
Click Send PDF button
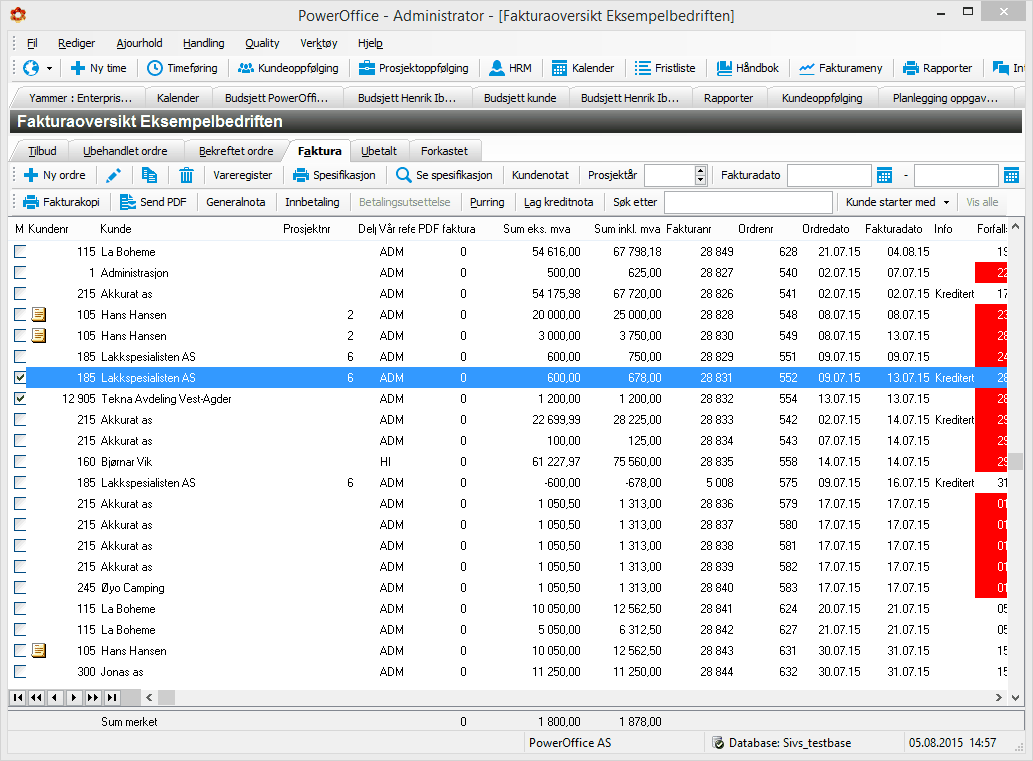(x=154, y=202)
